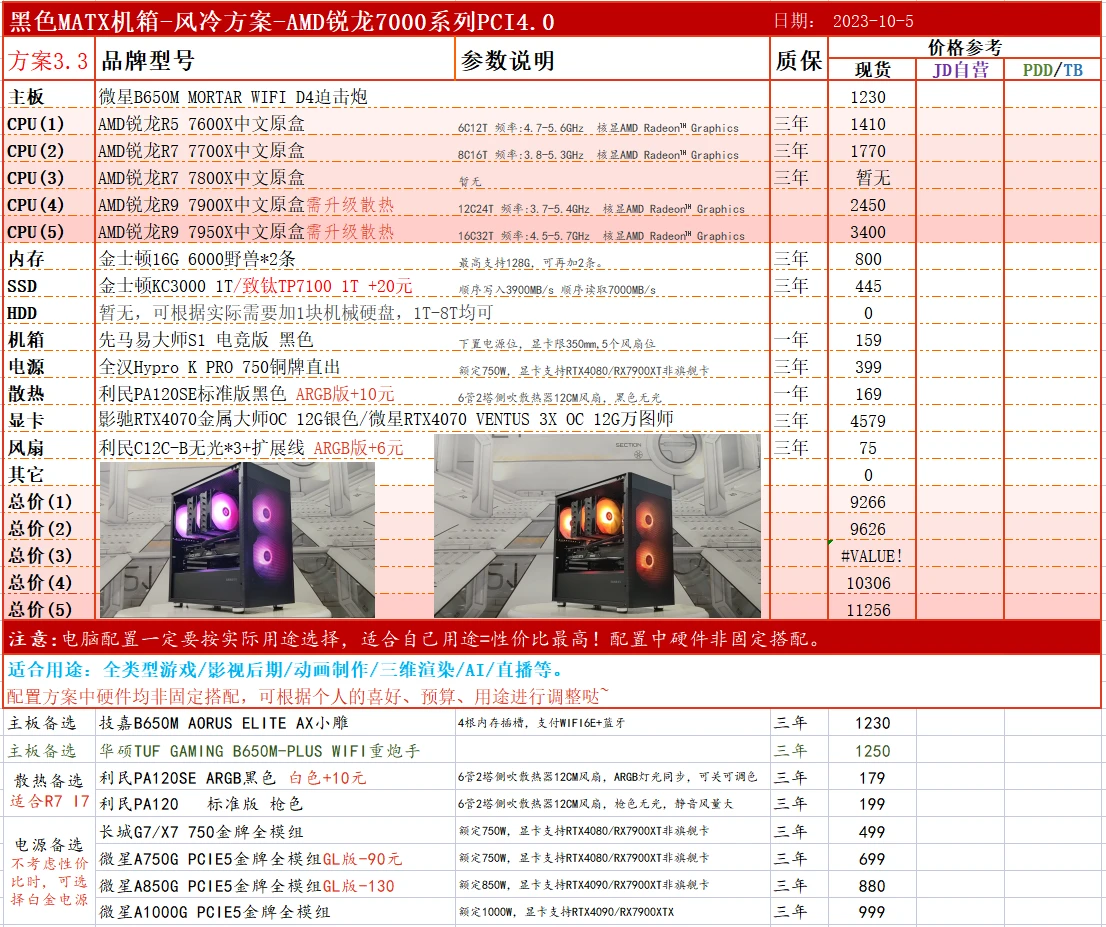Select the 电源 price 399
Screen dimensions: 1106x927
pyautogui.click(x=868, y=368)
